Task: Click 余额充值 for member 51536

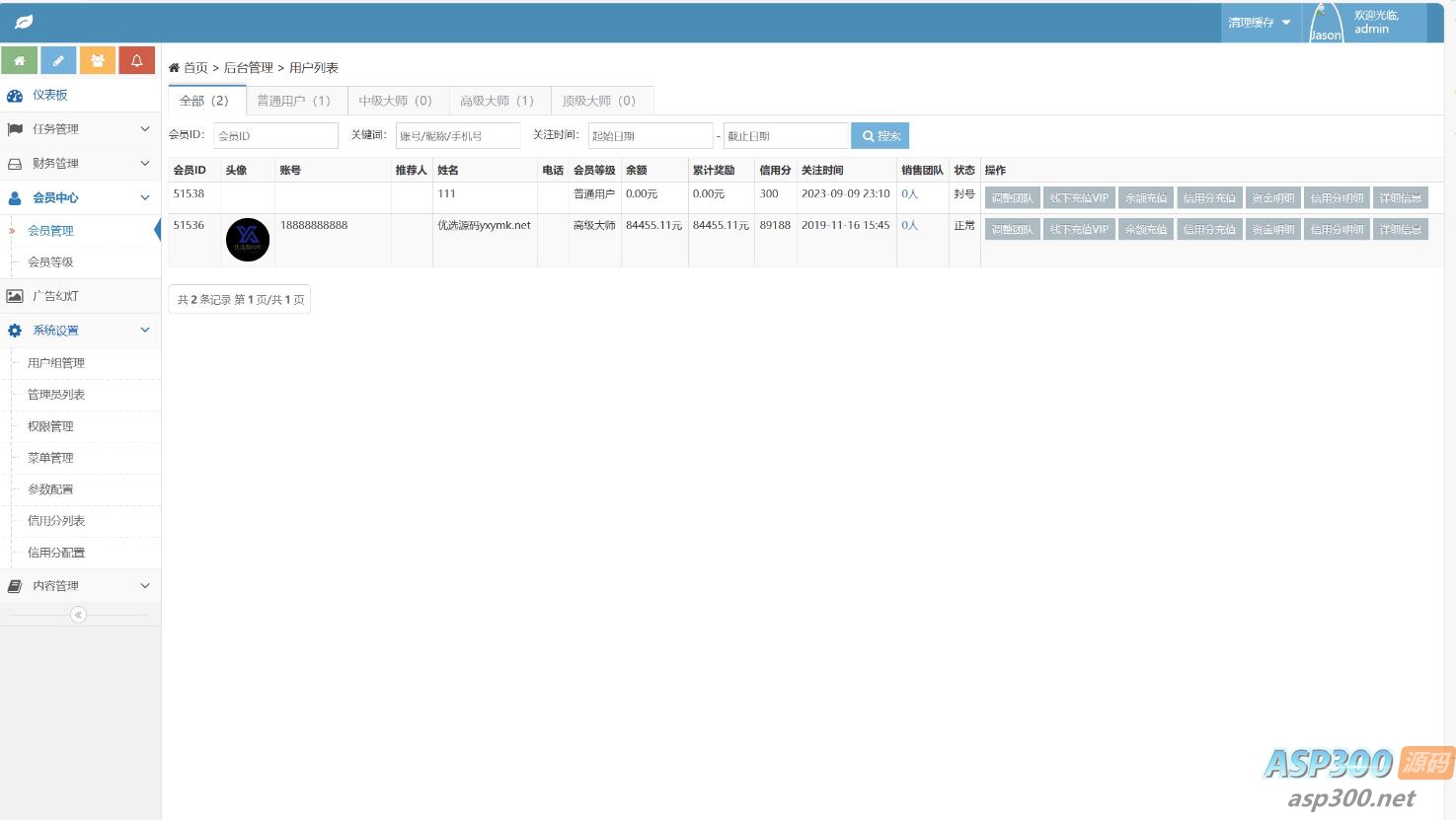Action: 1146,230
